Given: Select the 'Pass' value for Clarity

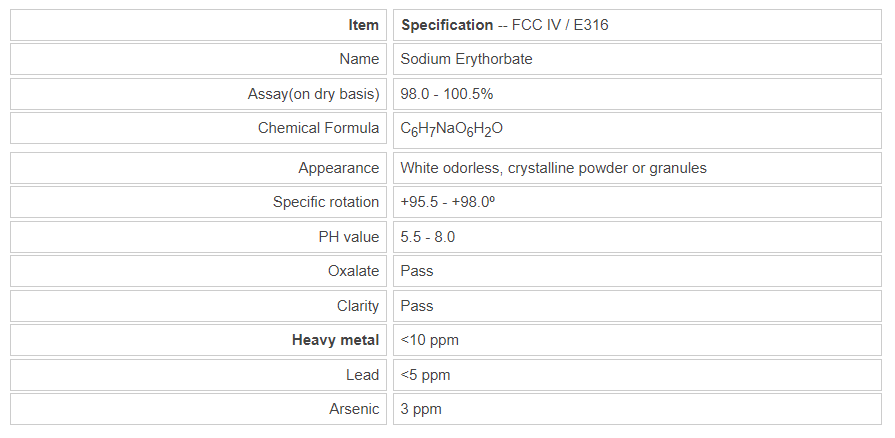Looking at the screenshot, I should click(x=417, y=306).
